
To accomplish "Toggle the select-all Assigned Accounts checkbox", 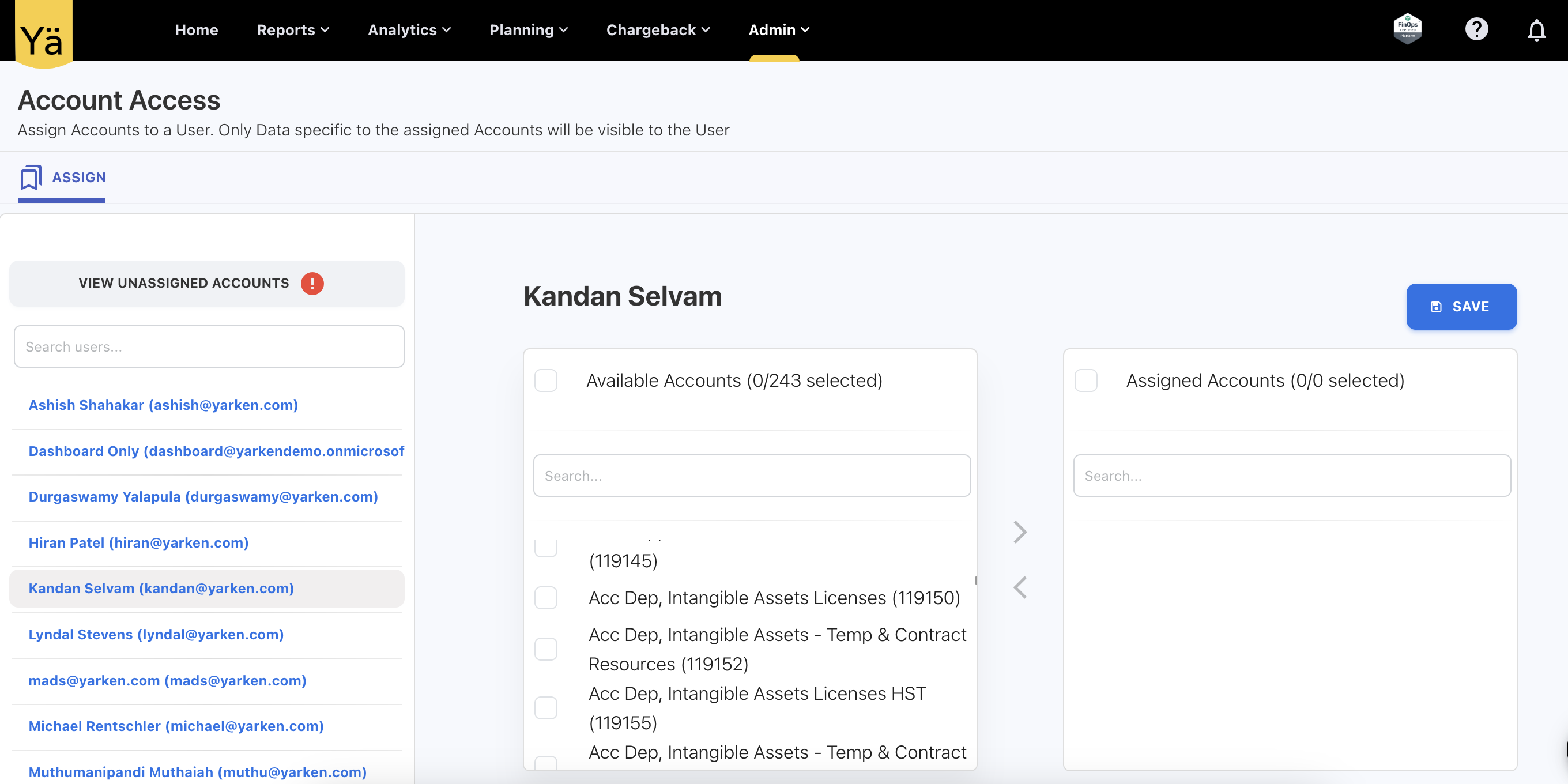I will click(x=1086, y=380).
